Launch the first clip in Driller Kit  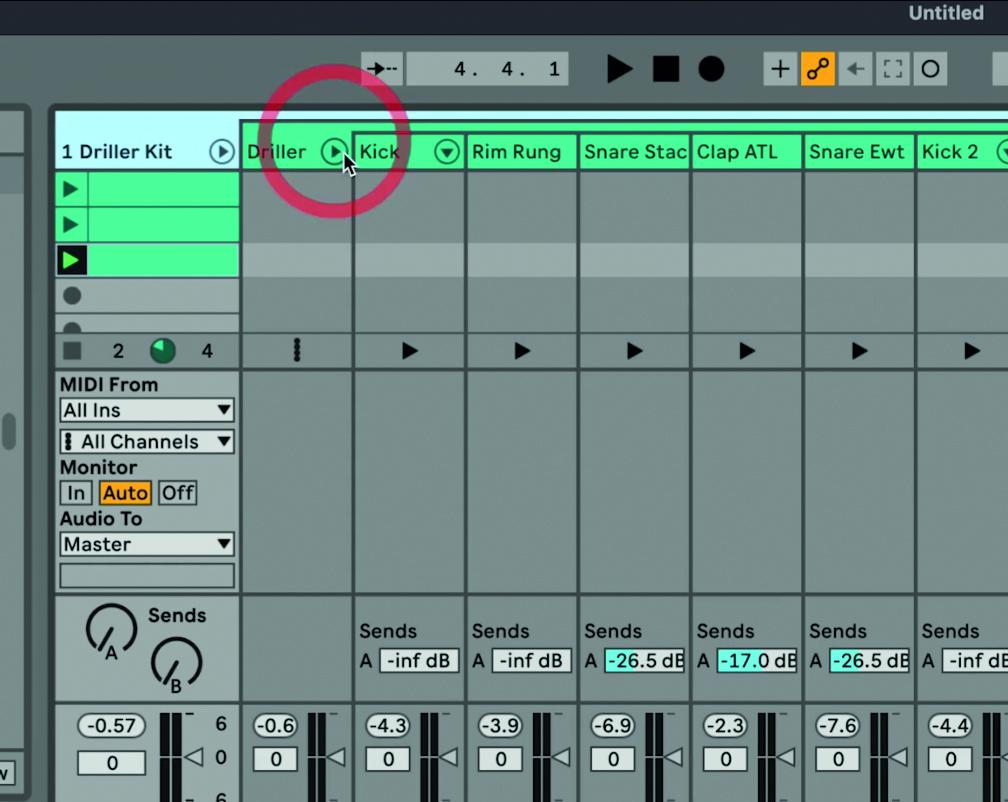pos(71,190)
